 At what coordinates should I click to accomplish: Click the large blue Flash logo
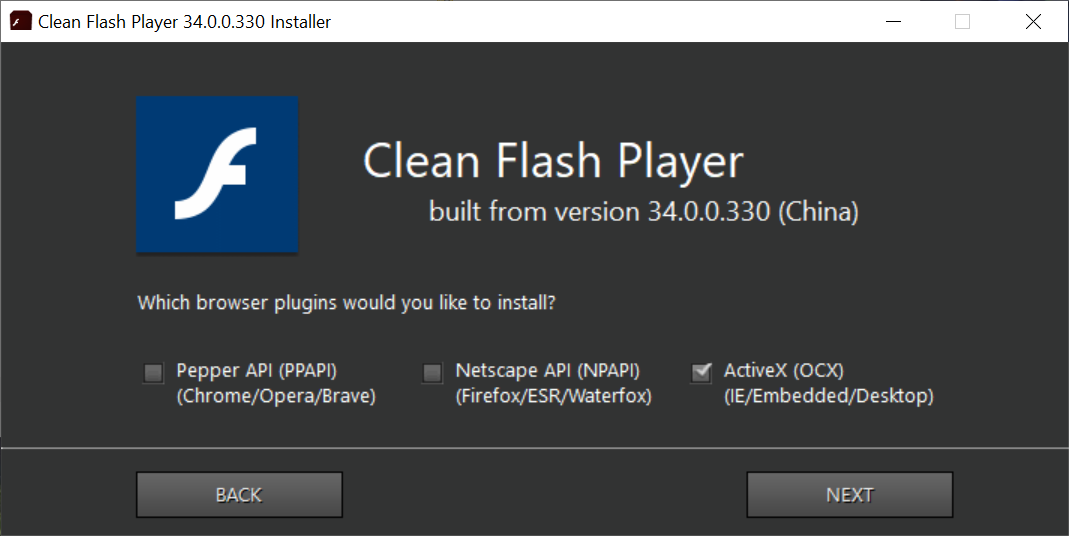[217, 175]
